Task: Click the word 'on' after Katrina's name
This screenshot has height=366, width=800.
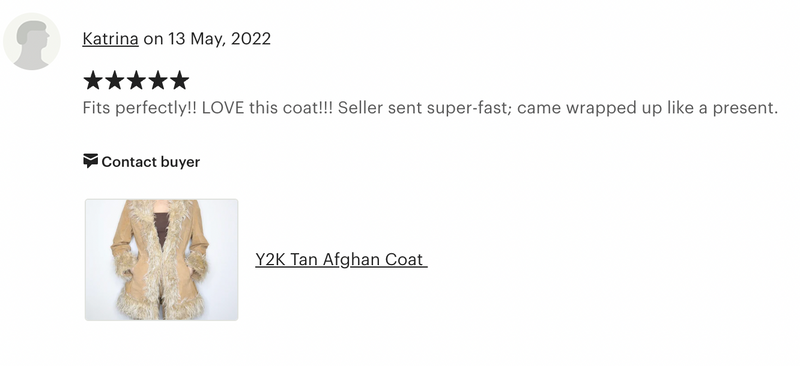Action: (153, 39)
